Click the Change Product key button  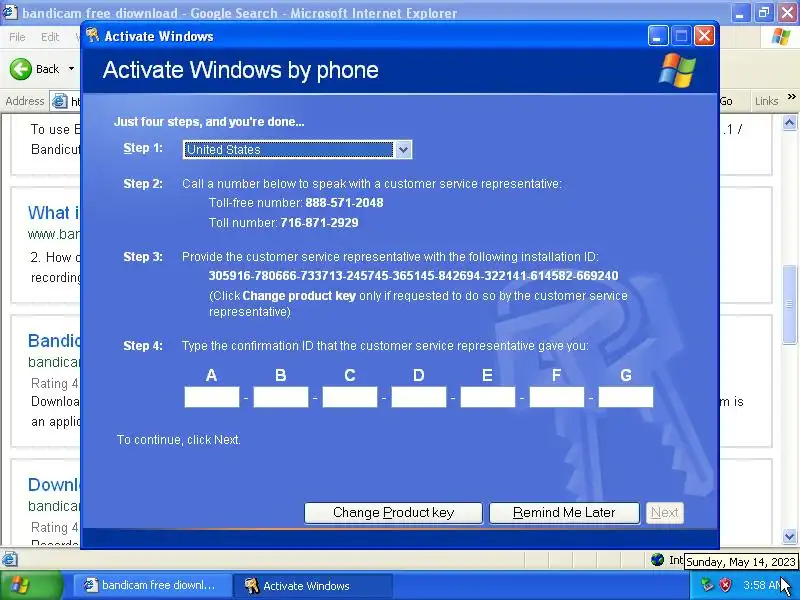point(393,513)
